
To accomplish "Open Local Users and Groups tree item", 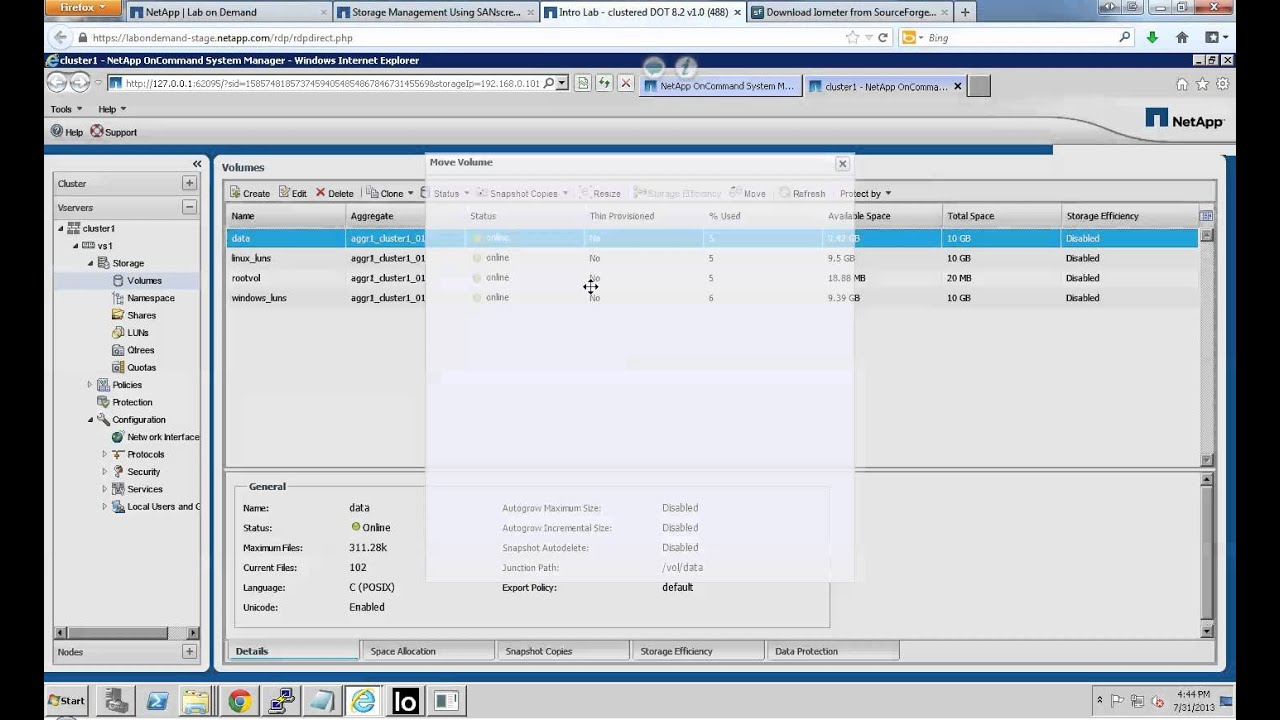I will [x=163, y=507].
